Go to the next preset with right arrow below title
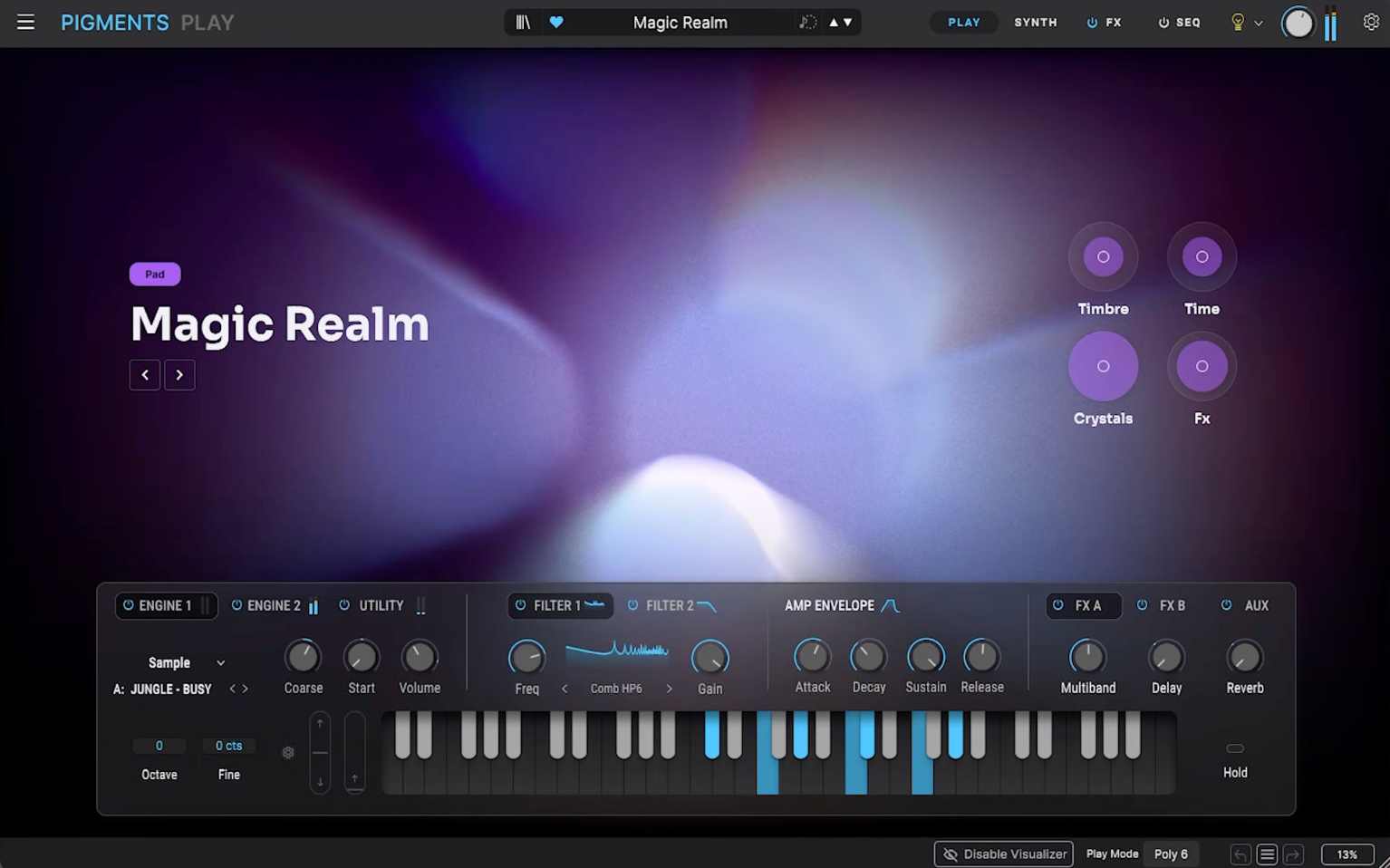The image size is (1390, 868). 179,375
